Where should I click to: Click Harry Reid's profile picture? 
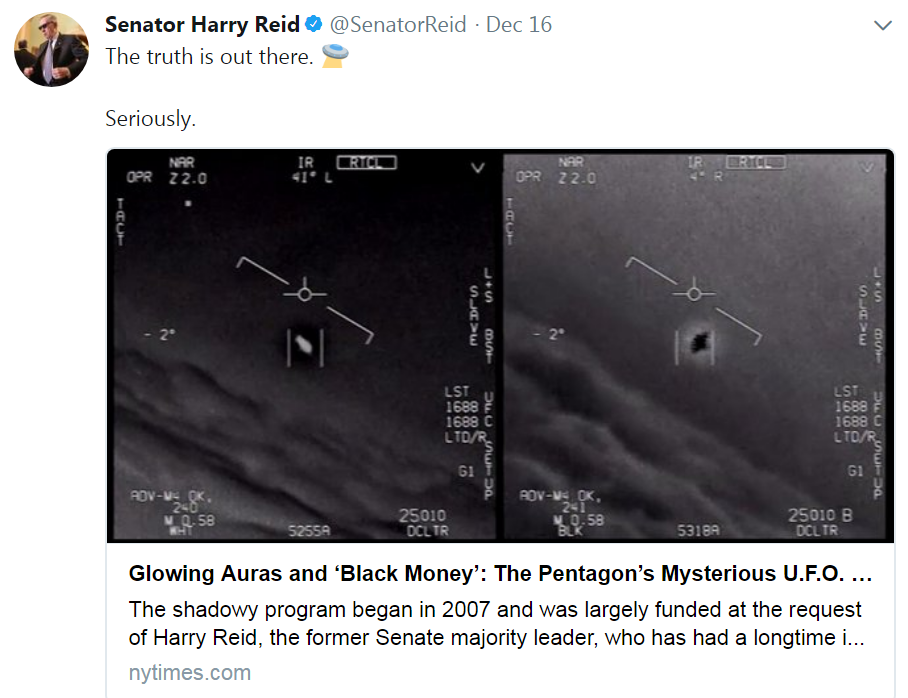(x=51, y=49)
